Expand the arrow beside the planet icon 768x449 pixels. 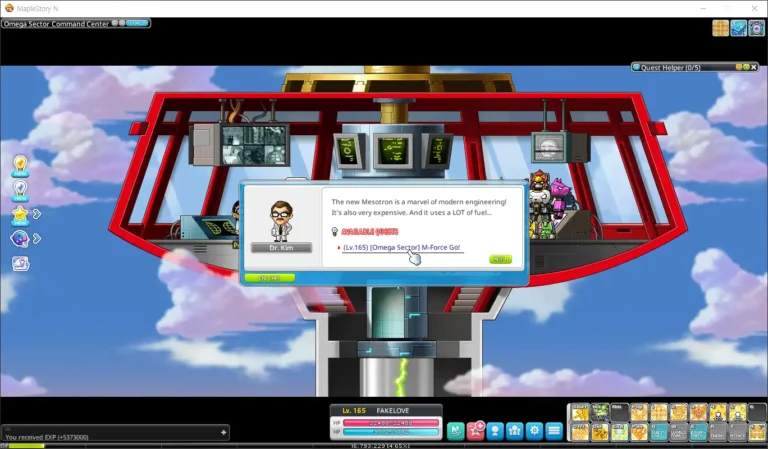pos(37,238)
